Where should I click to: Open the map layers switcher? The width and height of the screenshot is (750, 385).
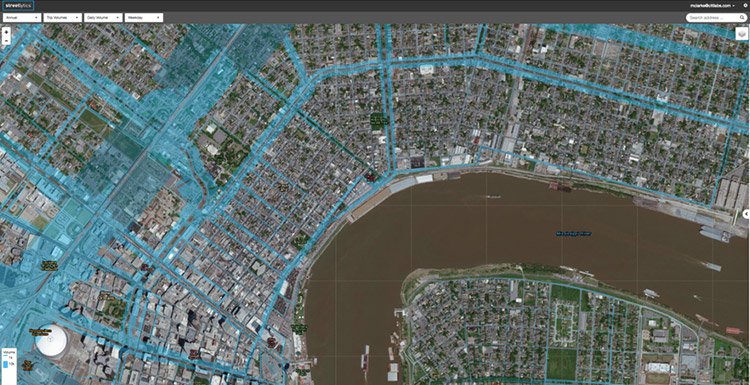tap(742, 33)
